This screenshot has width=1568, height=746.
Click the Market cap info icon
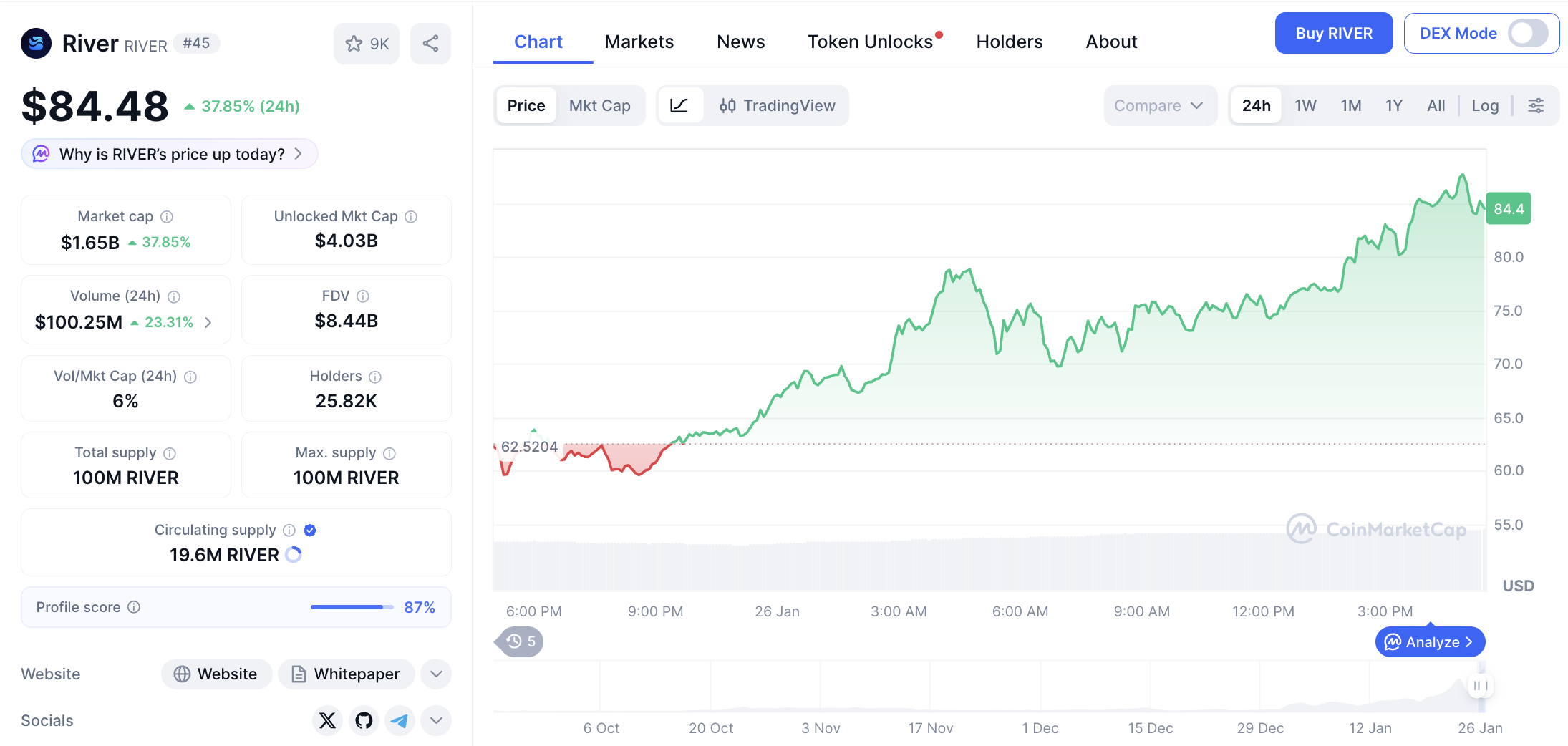(167, 217)
